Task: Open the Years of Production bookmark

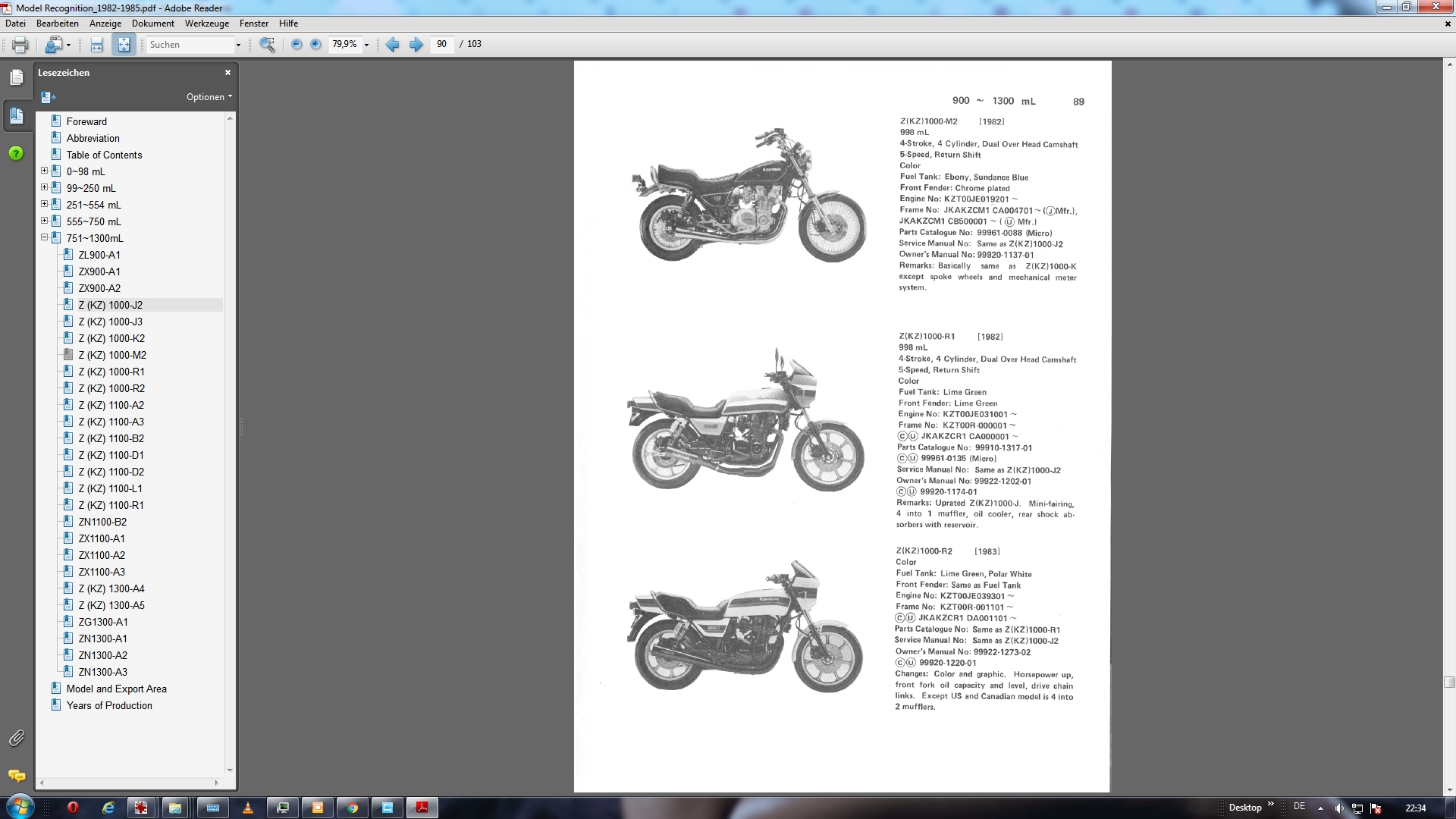Action: (109, 705)
